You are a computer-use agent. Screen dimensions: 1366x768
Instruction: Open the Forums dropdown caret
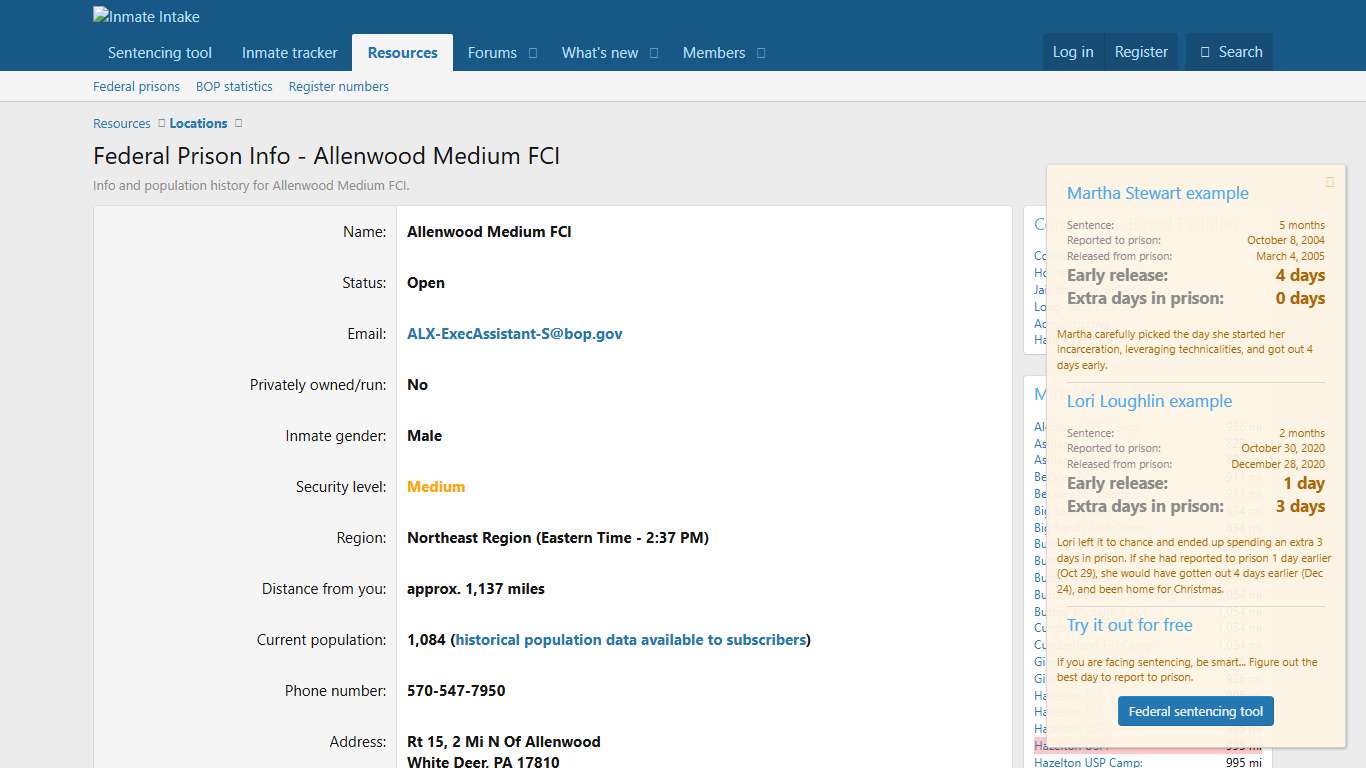(x=532, y=53)
